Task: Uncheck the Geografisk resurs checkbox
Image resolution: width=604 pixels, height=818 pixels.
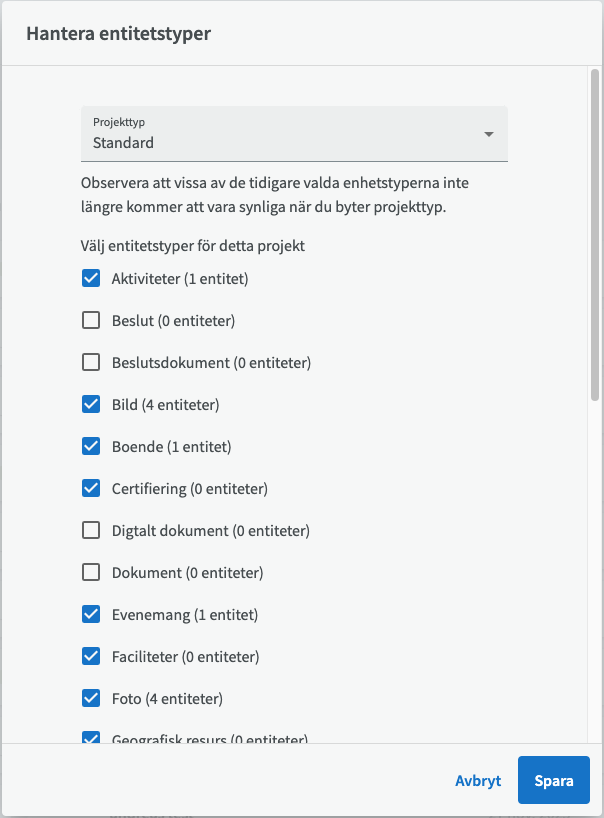Action: pos(91,738)
